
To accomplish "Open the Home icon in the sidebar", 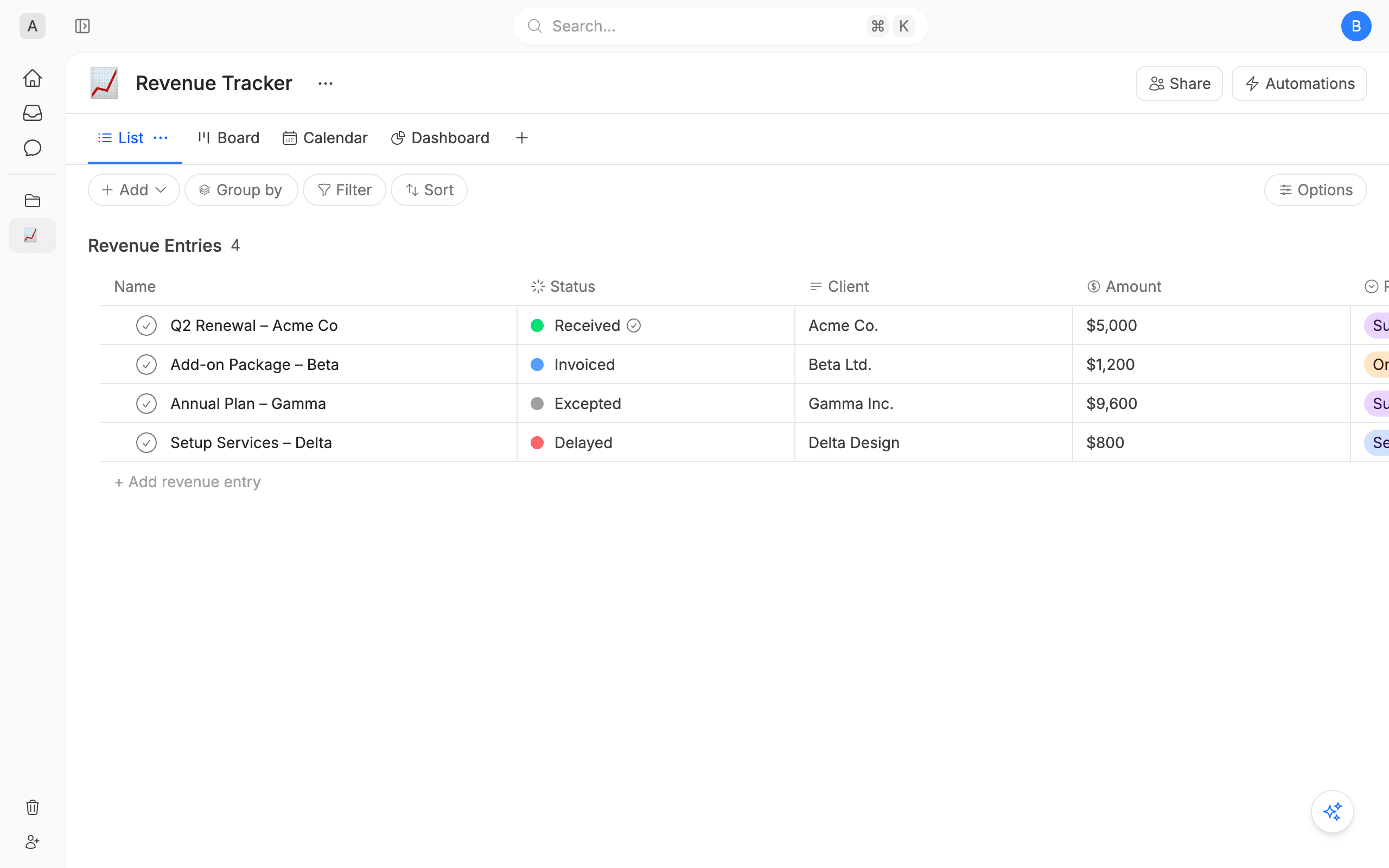I will pyautogui.click(x=32, y=78).
